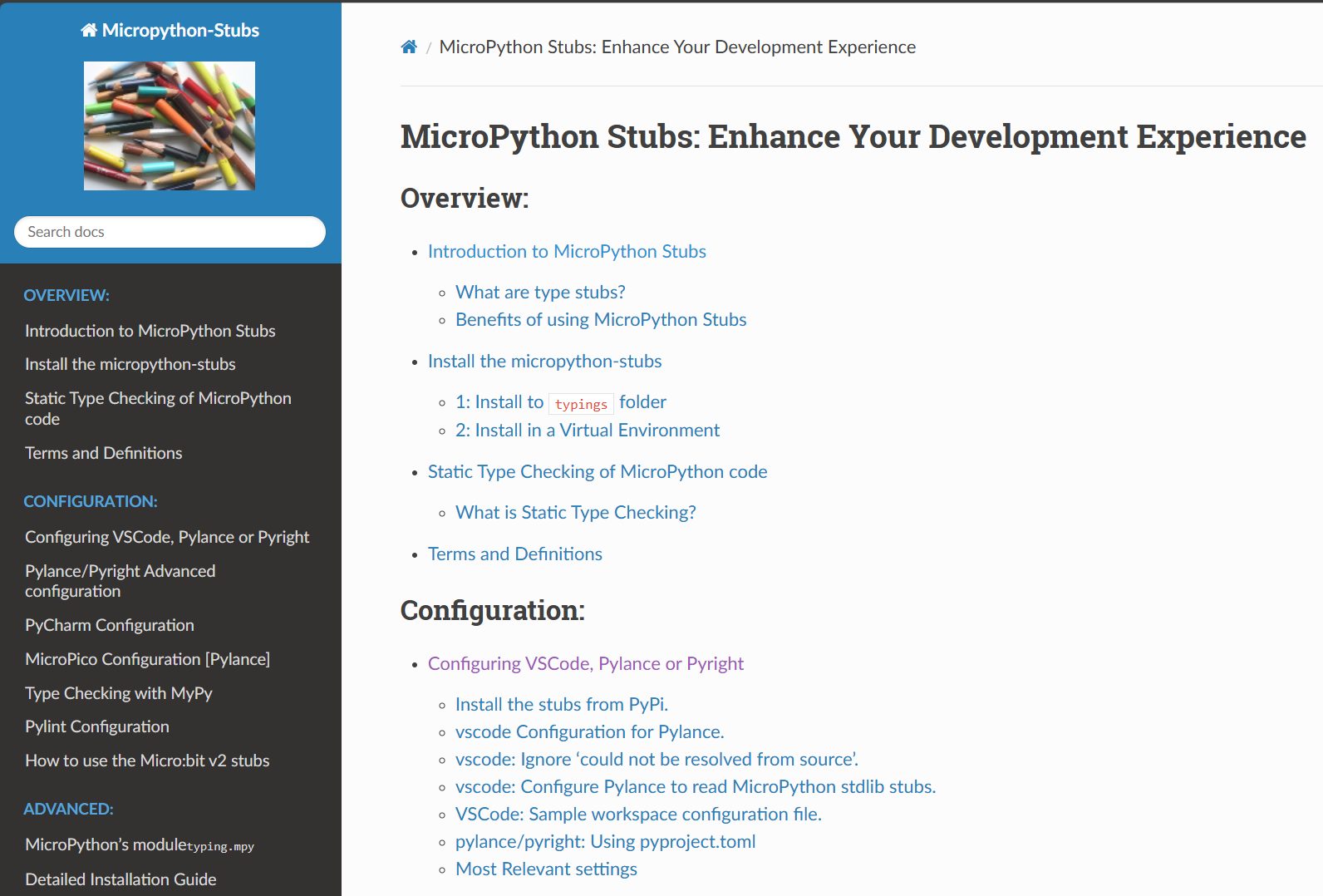Open Most Relevant settings link

[546, 869]
